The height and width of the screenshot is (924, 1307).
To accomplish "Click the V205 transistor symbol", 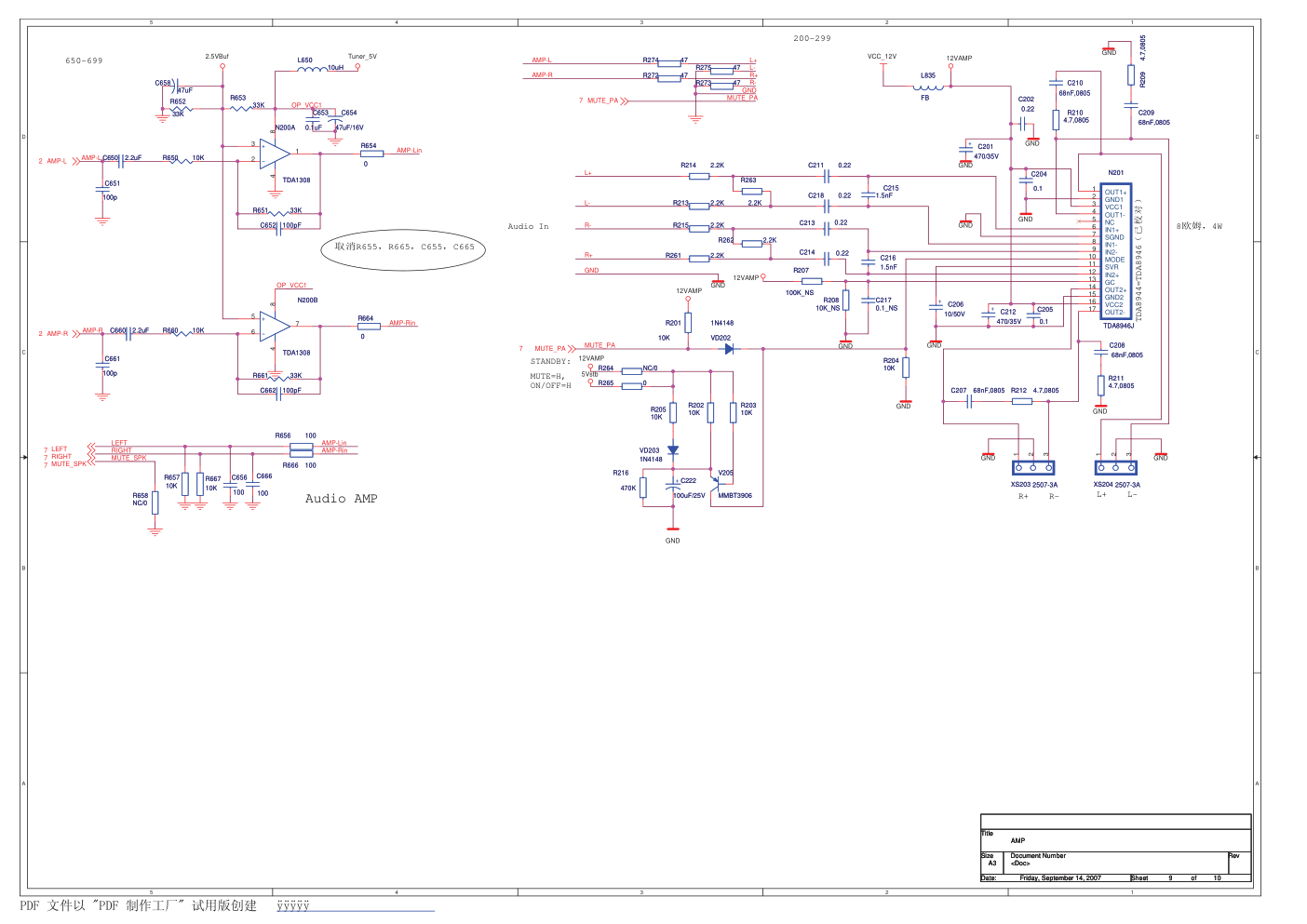I will [x=718, y=484].
